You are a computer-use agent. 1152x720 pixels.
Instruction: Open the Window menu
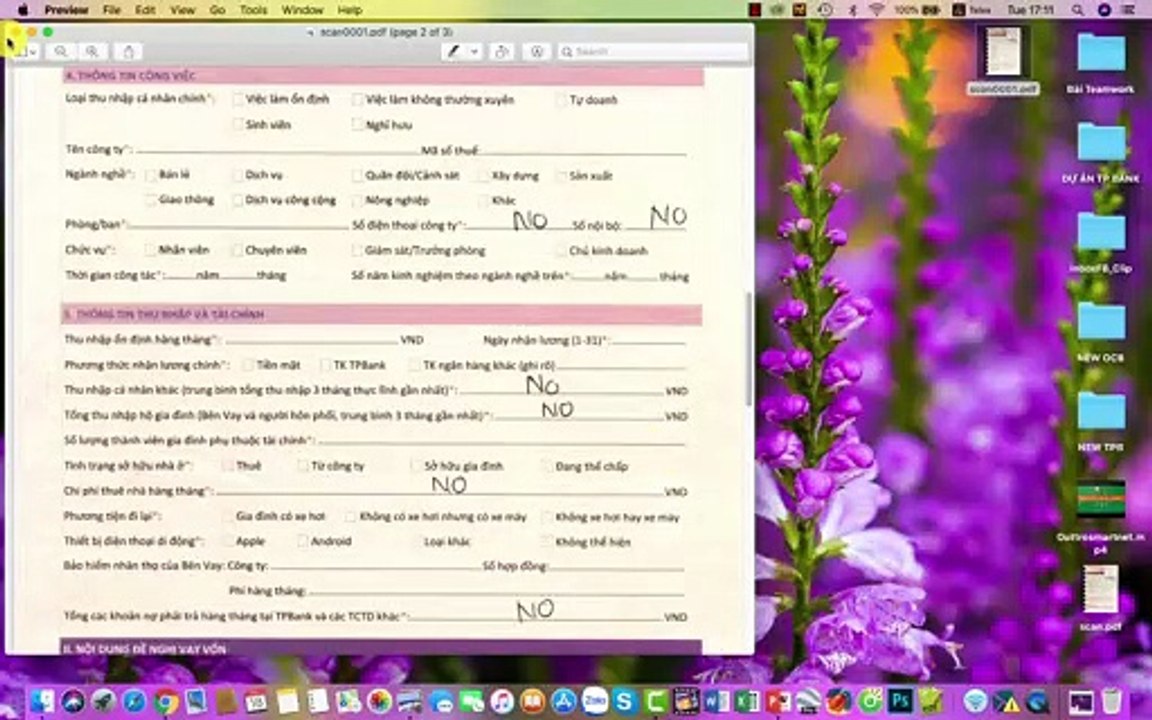302,10
